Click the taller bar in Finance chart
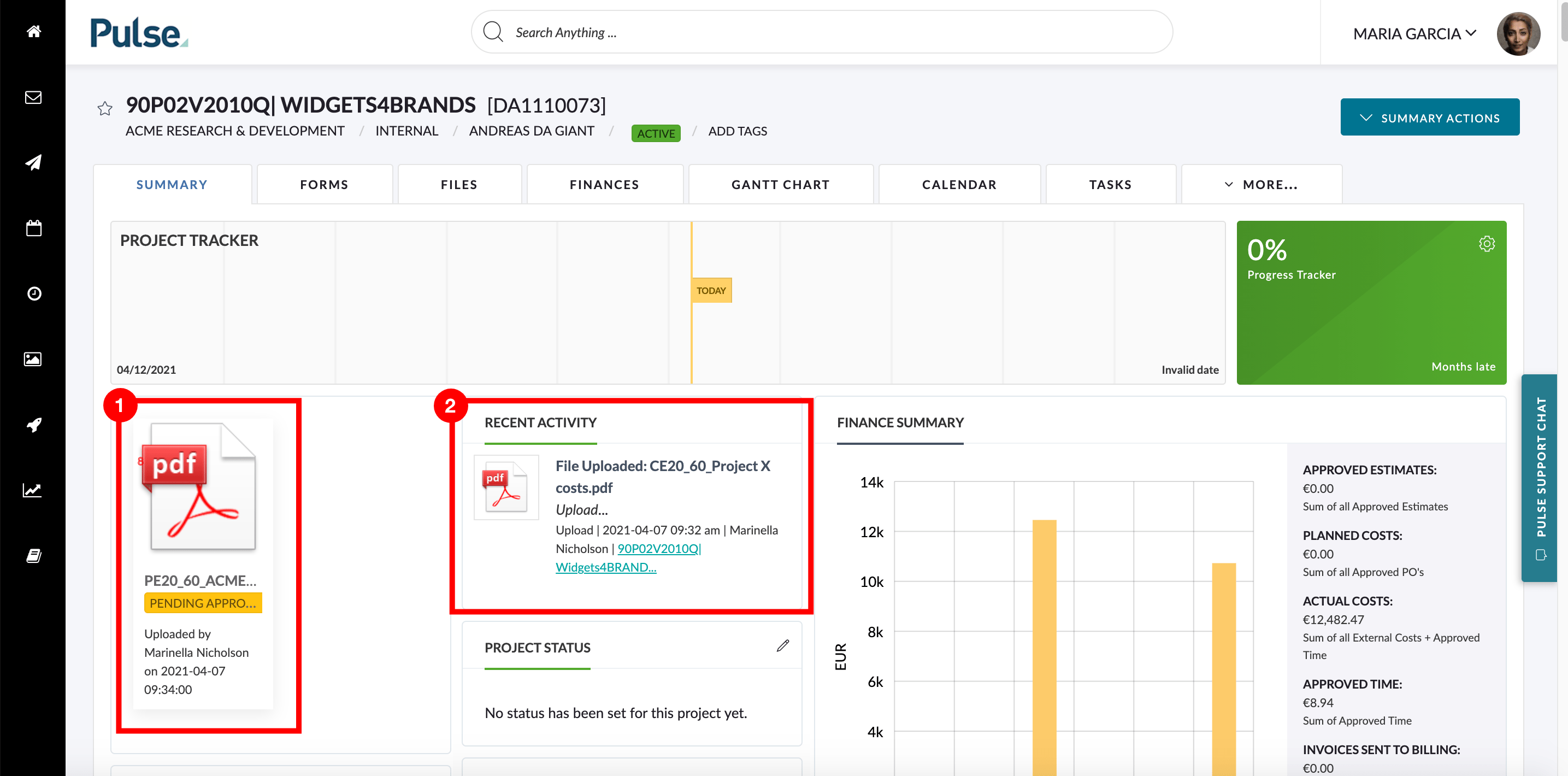 pyautogui.click(x=1044, y=648)
